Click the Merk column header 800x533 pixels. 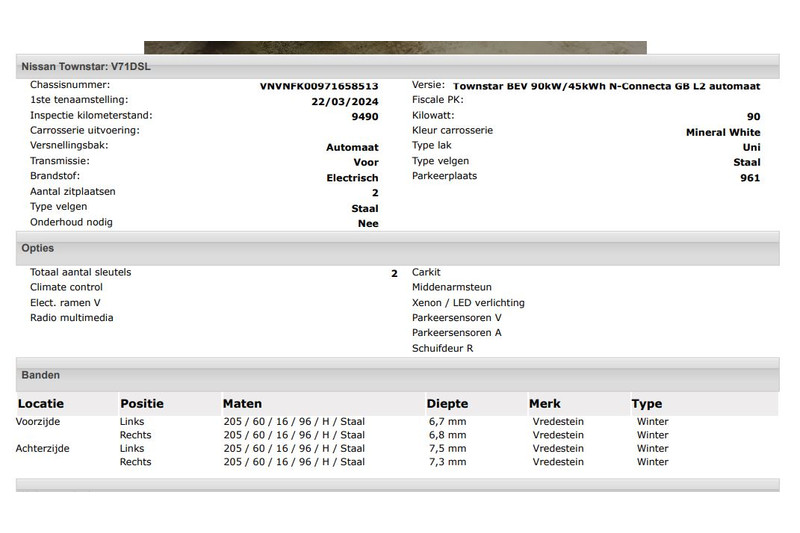click(x=545, y=404)
